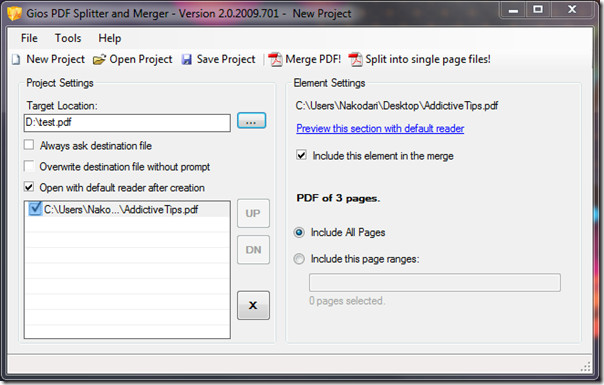
Task: Open Preview this section with default reader link
Action: tap(380, 128)
